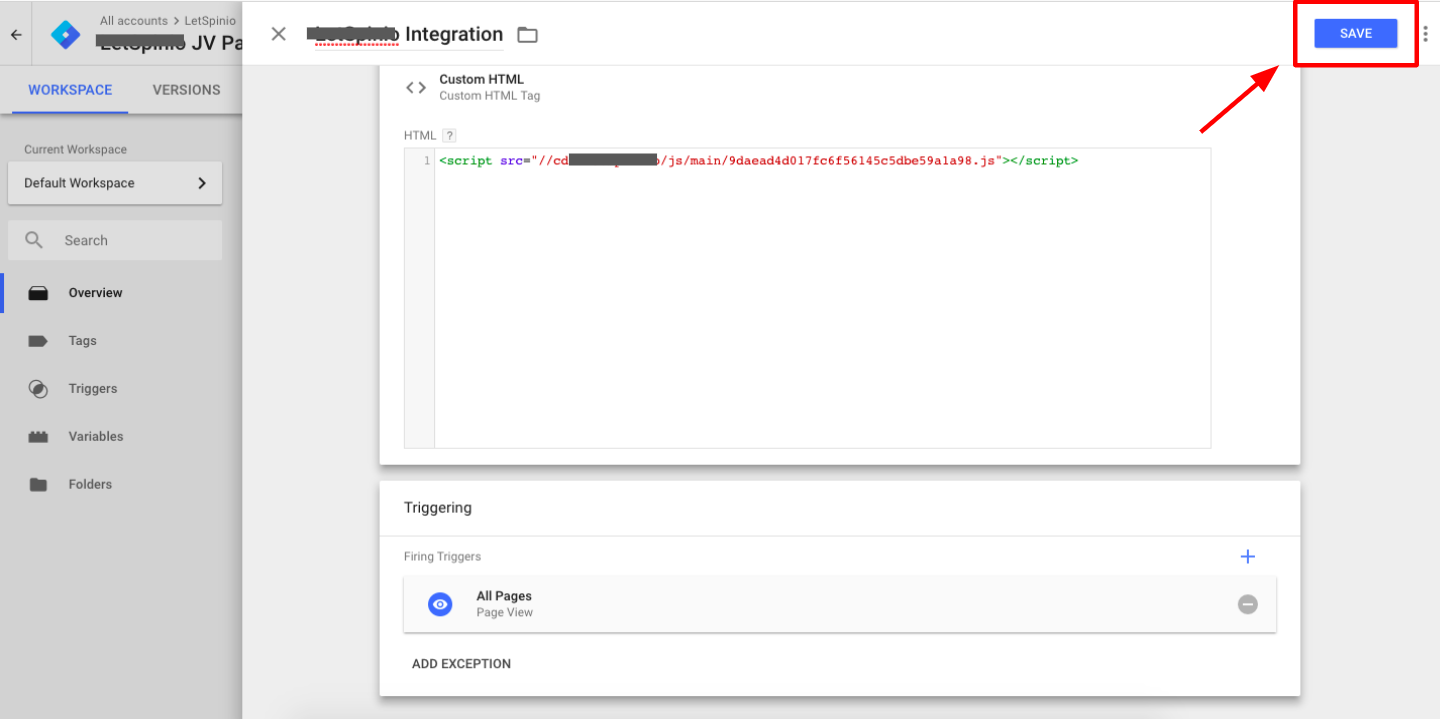Click the All Pages eye icon

tap(440, 604)
